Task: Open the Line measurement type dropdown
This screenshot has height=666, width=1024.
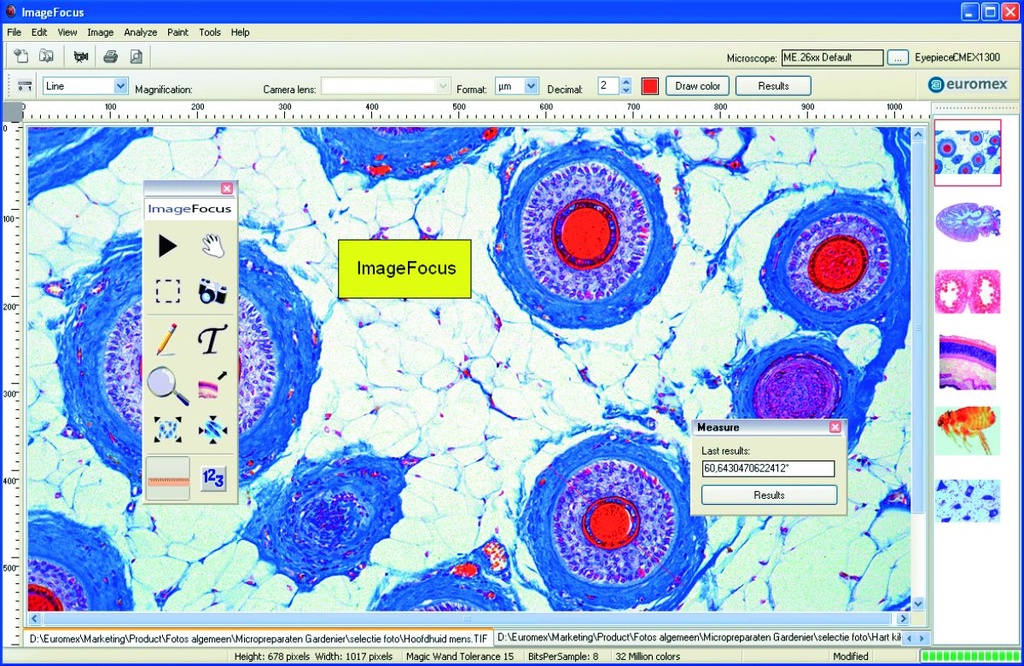Action: (x=120, y=86)
